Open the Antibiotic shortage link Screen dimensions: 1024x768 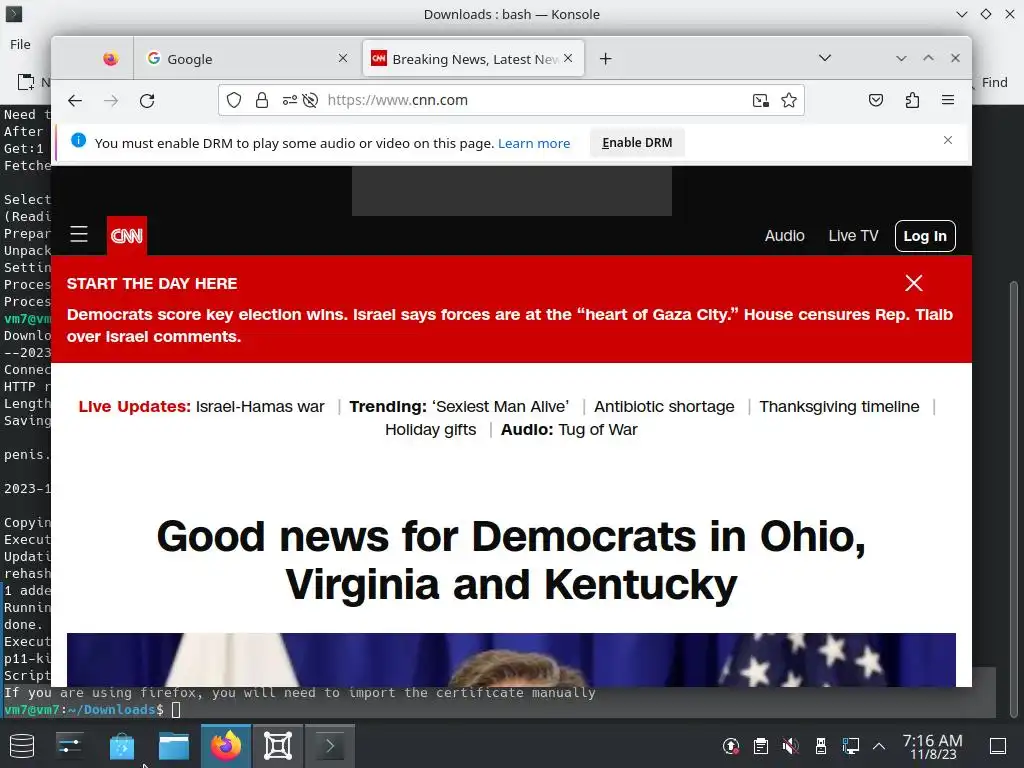[664, 406]
